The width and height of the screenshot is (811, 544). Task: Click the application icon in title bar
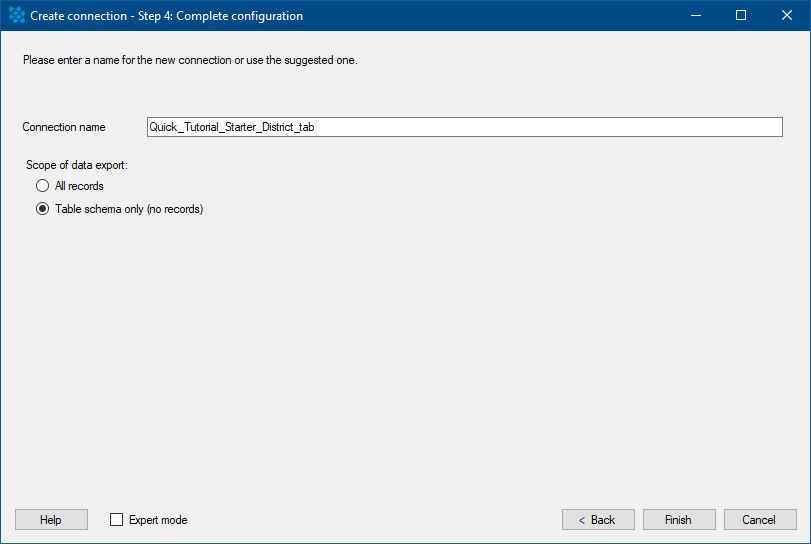point(17,16)
